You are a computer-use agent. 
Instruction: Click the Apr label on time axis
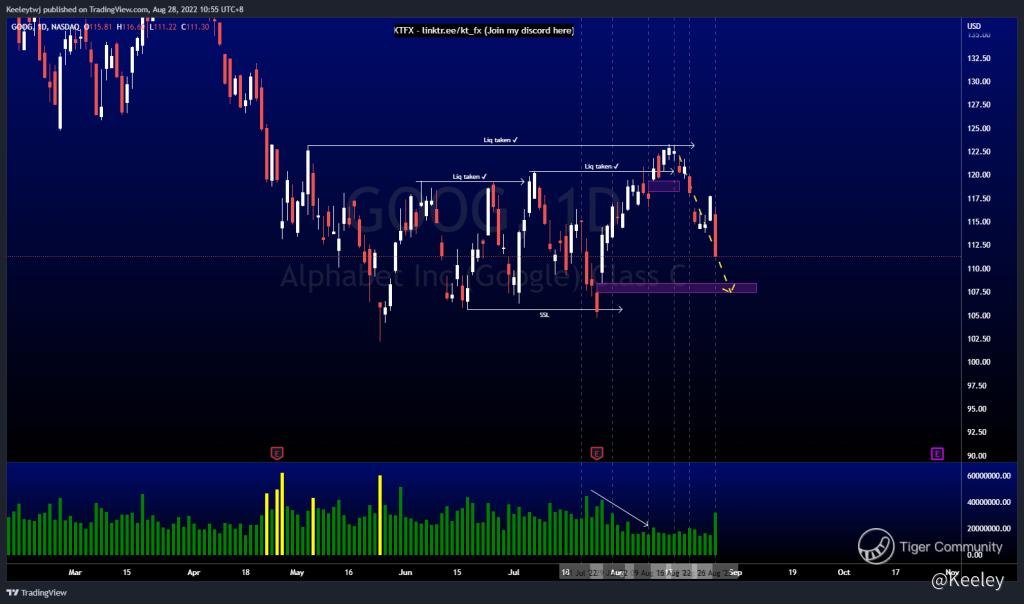click(193, 572)
